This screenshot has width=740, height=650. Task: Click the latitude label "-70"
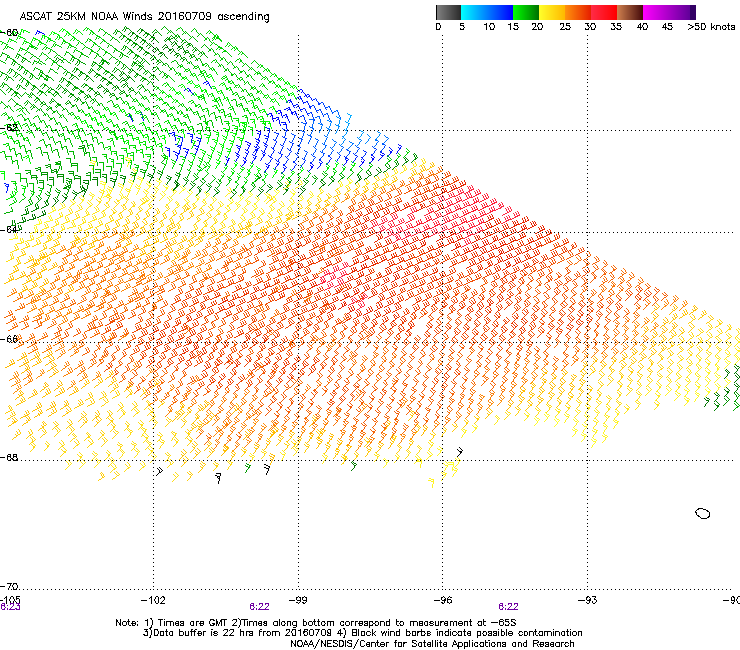pos(9,587)
